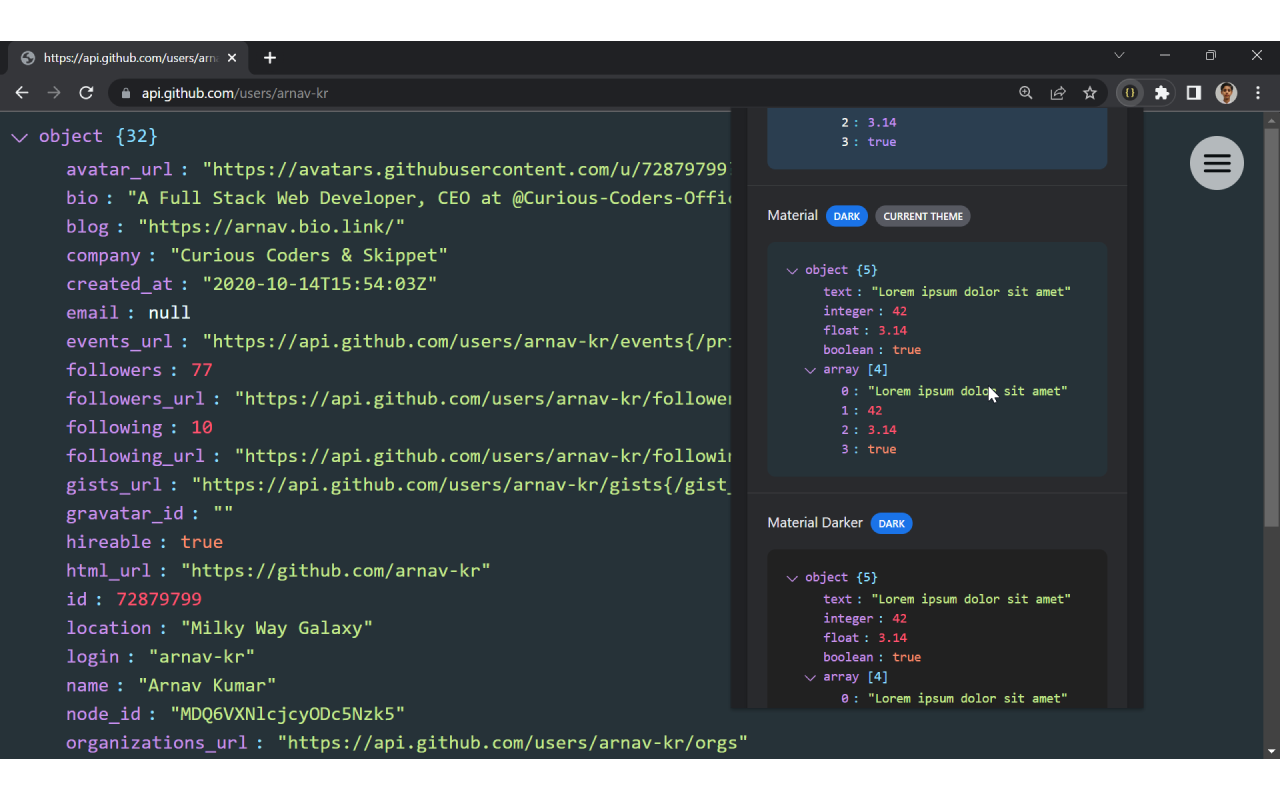1280x800 pixels.
Task: Select CURRENT THEME badge next to Material
Action: pyautogui.click(x=922, y=216)
